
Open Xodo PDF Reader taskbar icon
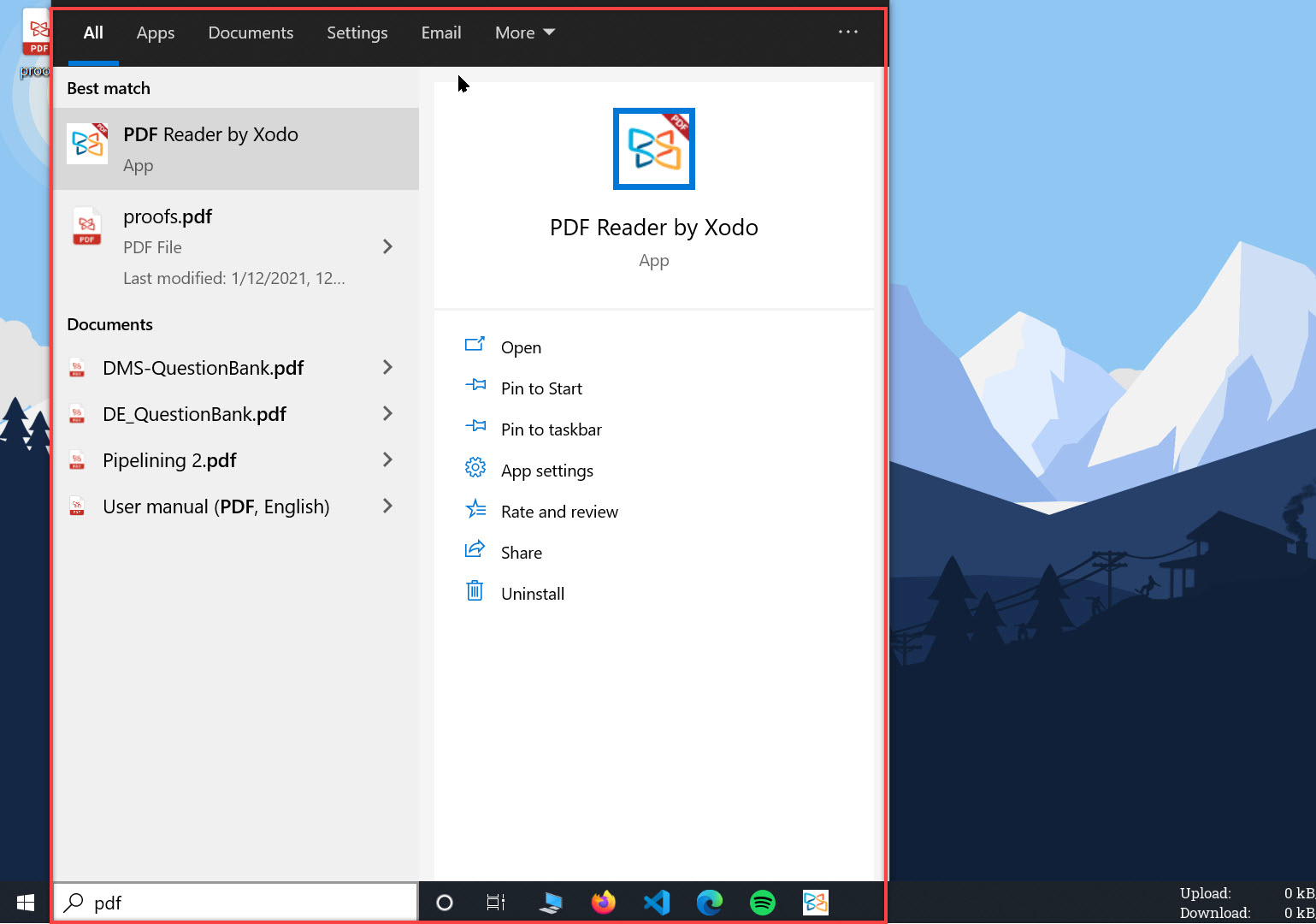[x=816, y=903]
